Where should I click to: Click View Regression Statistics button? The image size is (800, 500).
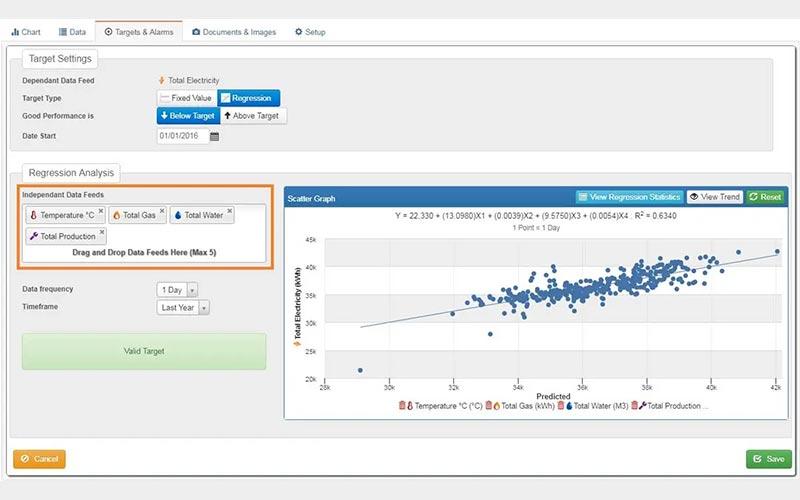[630, 197]
